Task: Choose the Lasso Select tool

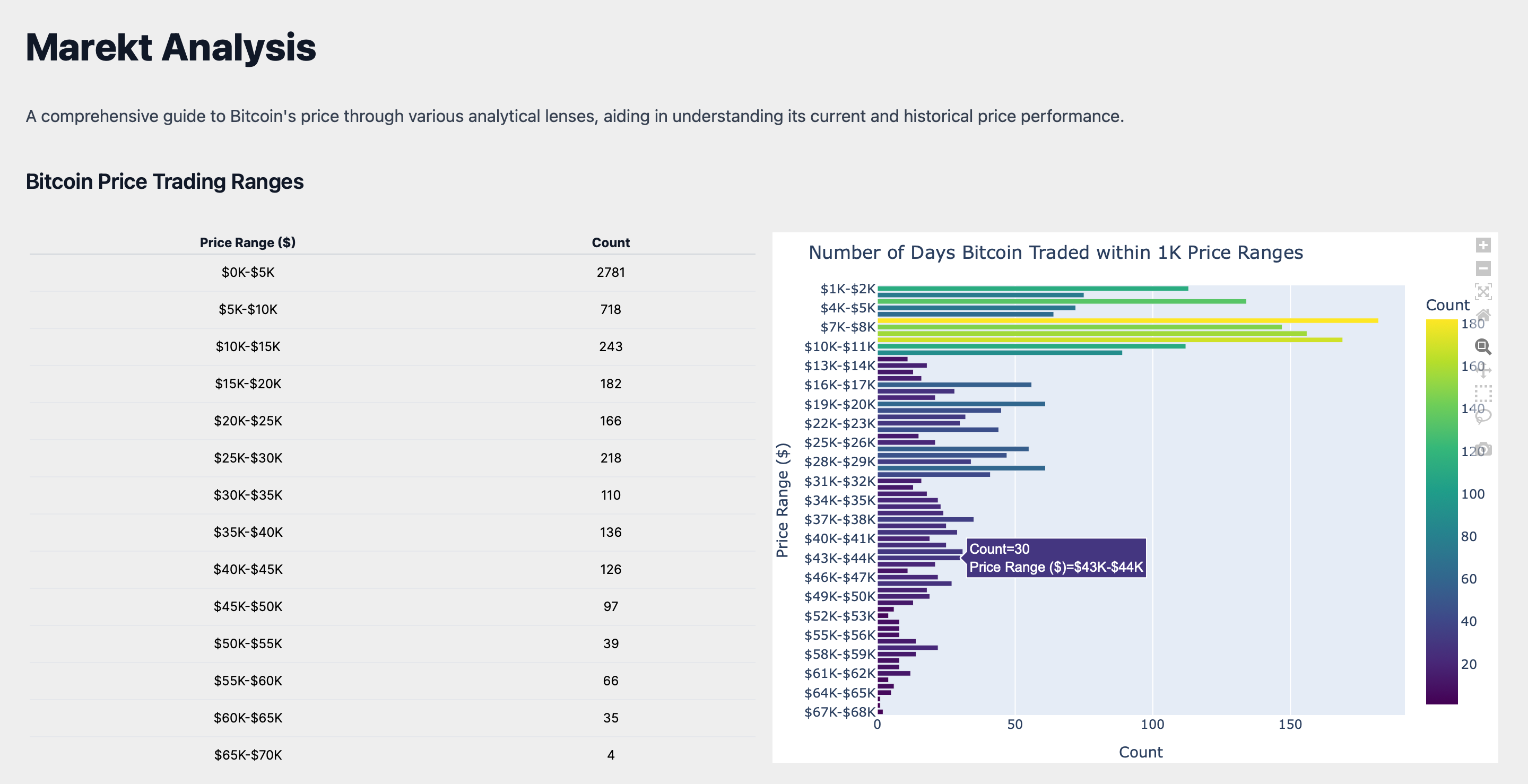Action: 1482,416
